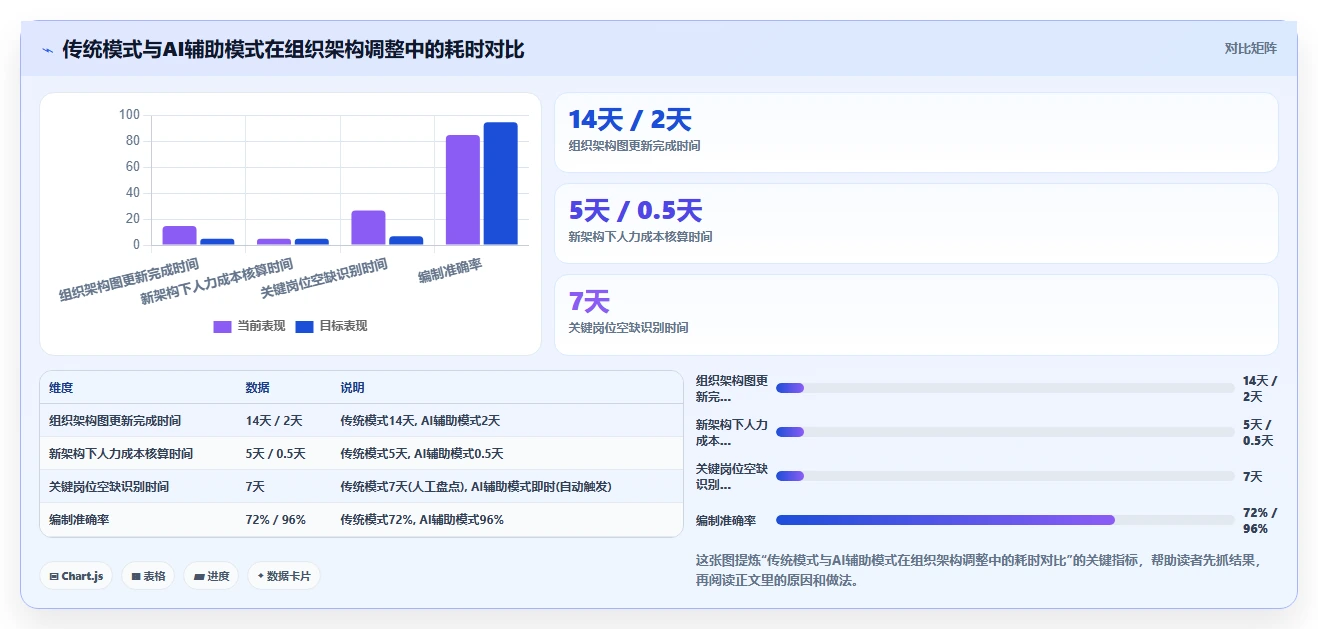Open the Chart.js chip
Screen dimensions: 1318x629
[77, 576]
